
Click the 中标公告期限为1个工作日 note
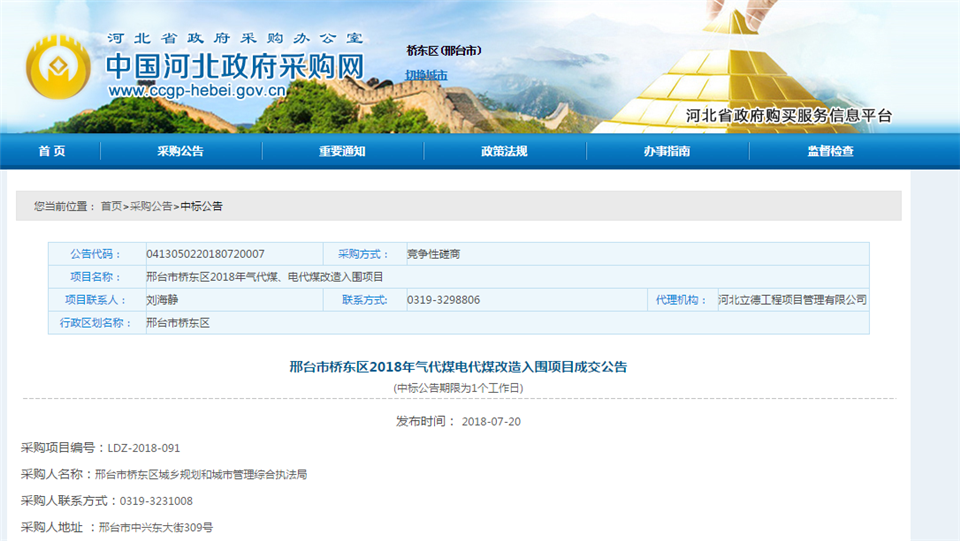pyautogui.click(x=458, y=388)
